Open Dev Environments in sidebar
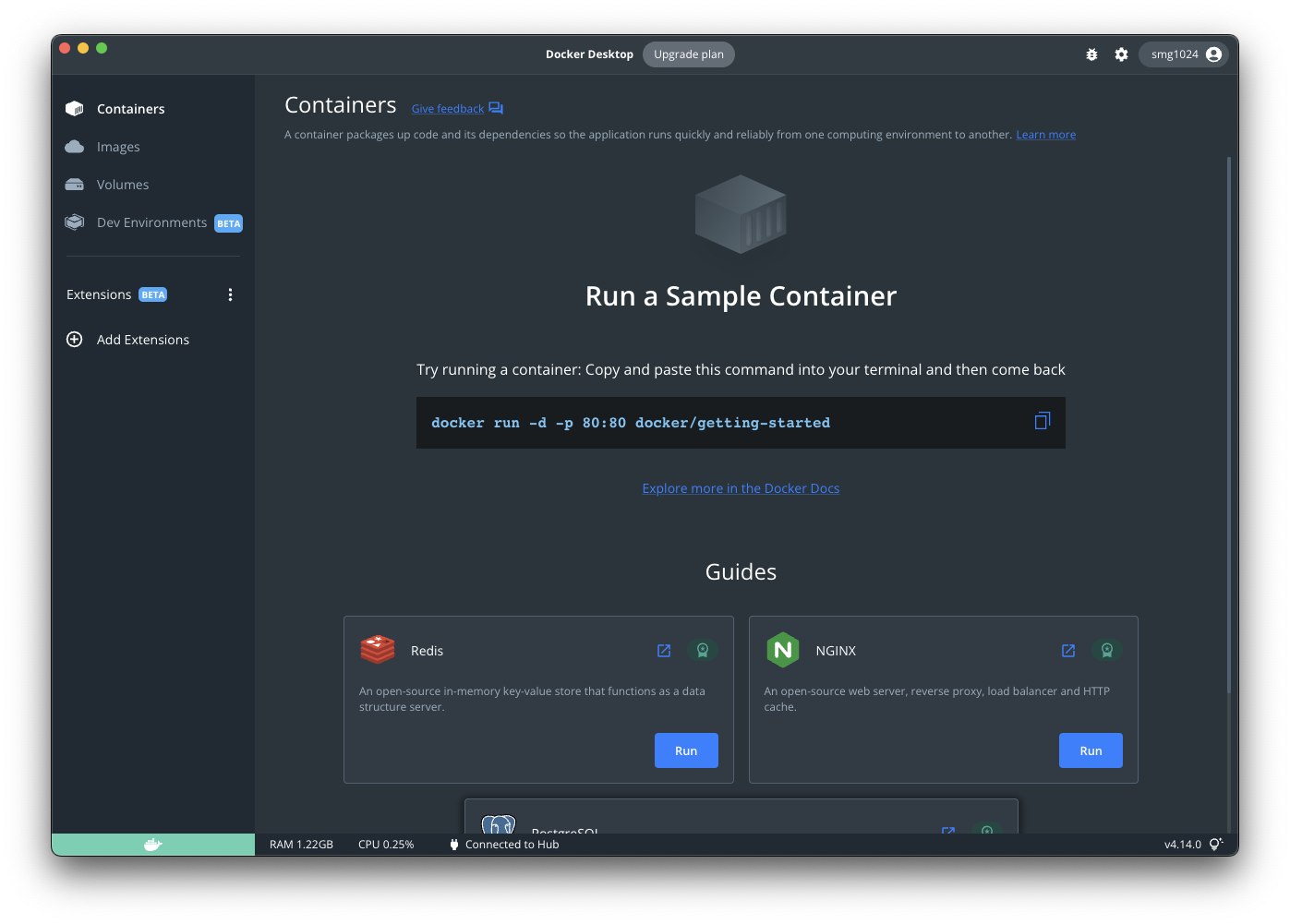 tap(153, 222)
